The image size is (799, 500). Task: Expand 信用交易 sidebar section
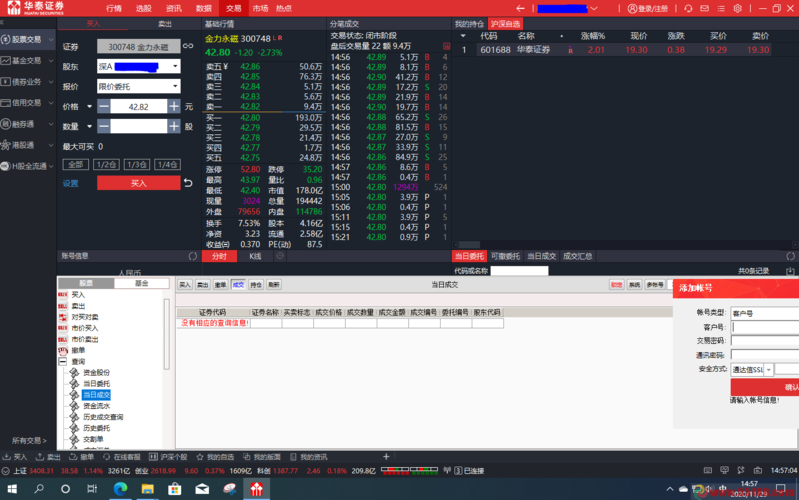pos(51,102)
